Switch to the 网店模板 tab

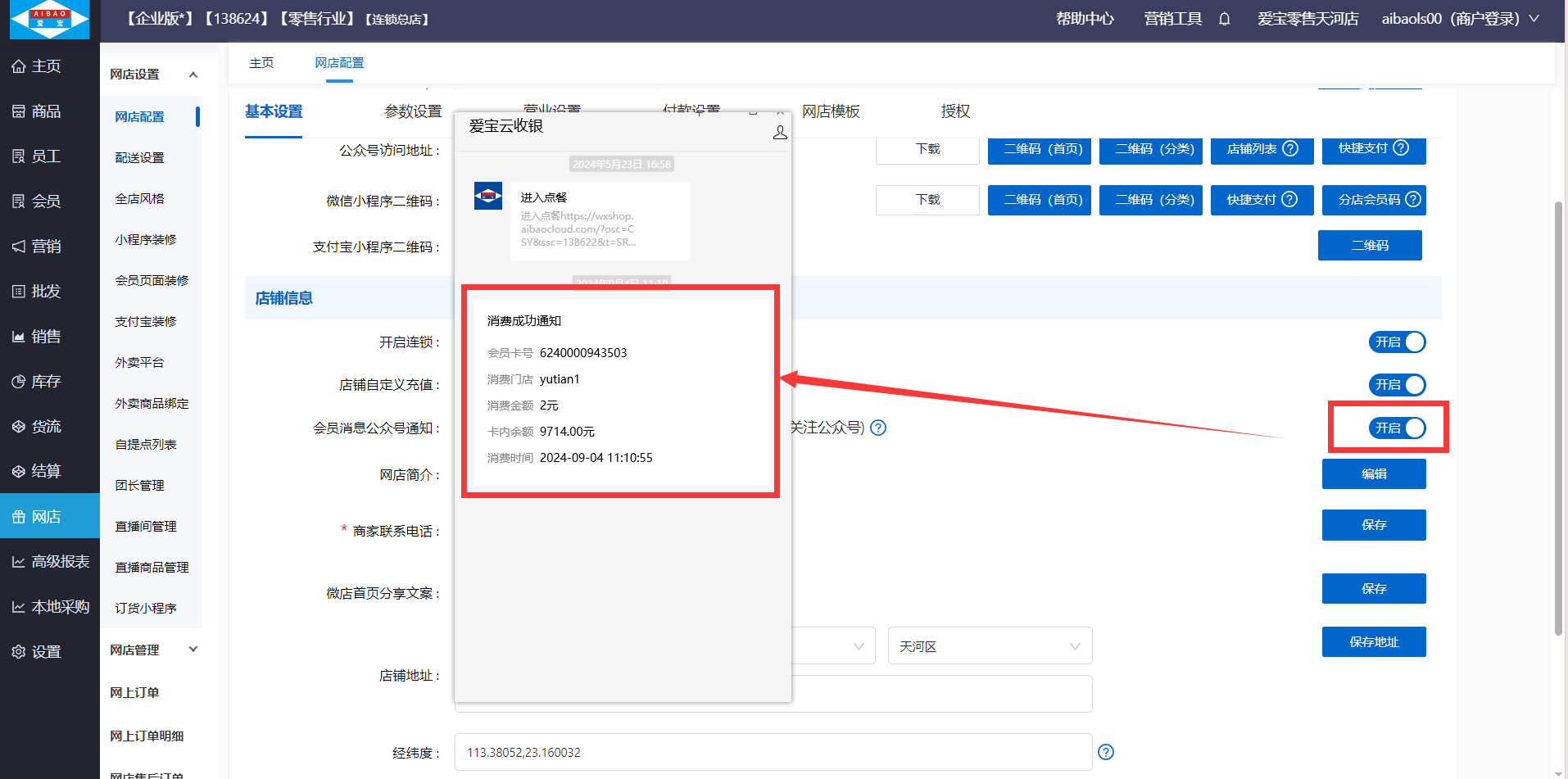coord(831,111)
